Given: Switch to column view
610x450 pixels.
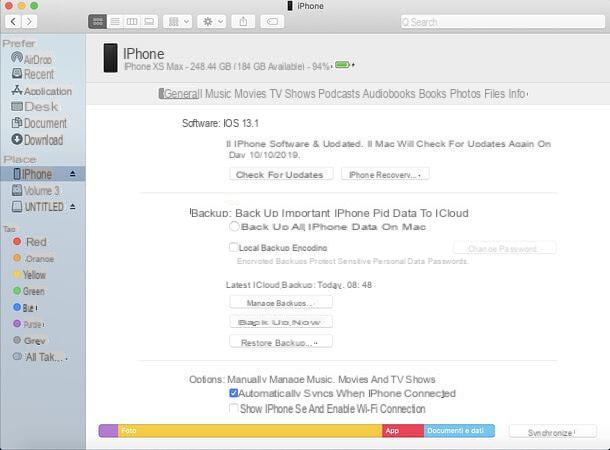Looking at the screenshot, I should pyautogui.click(x=132, y=21).
